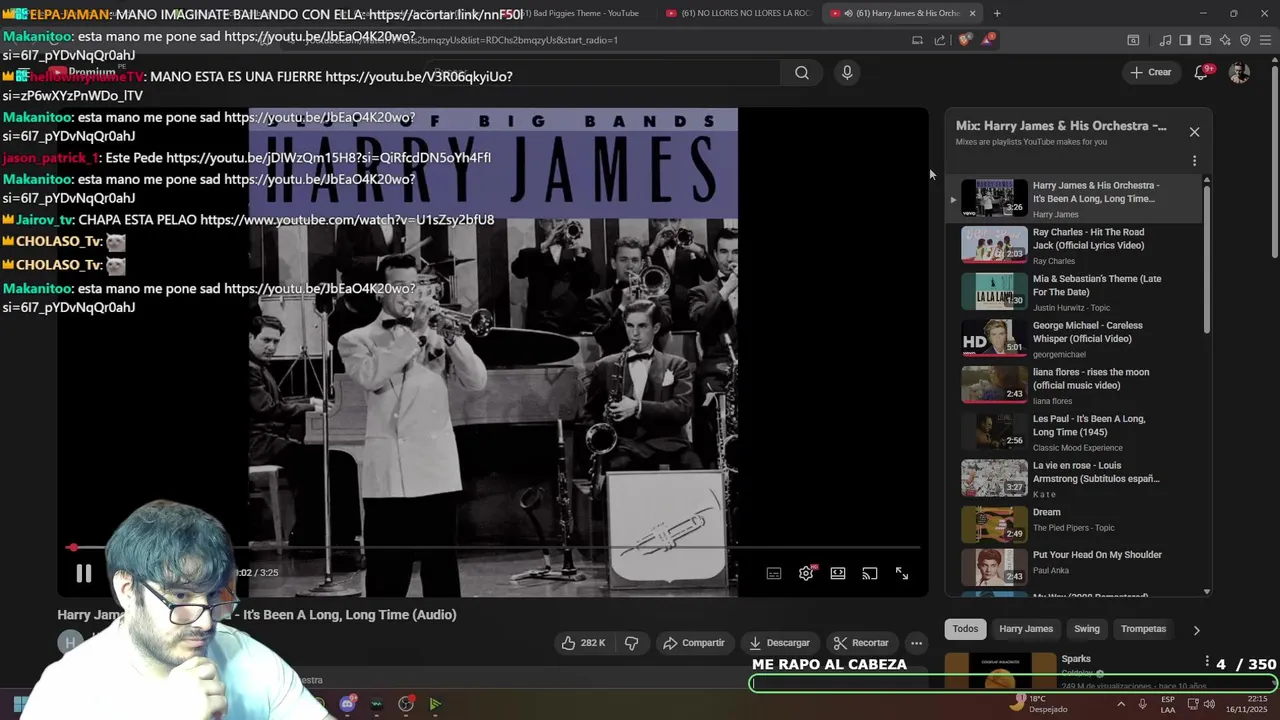Open the Brave Rewards triangle icon

[988, 40]
